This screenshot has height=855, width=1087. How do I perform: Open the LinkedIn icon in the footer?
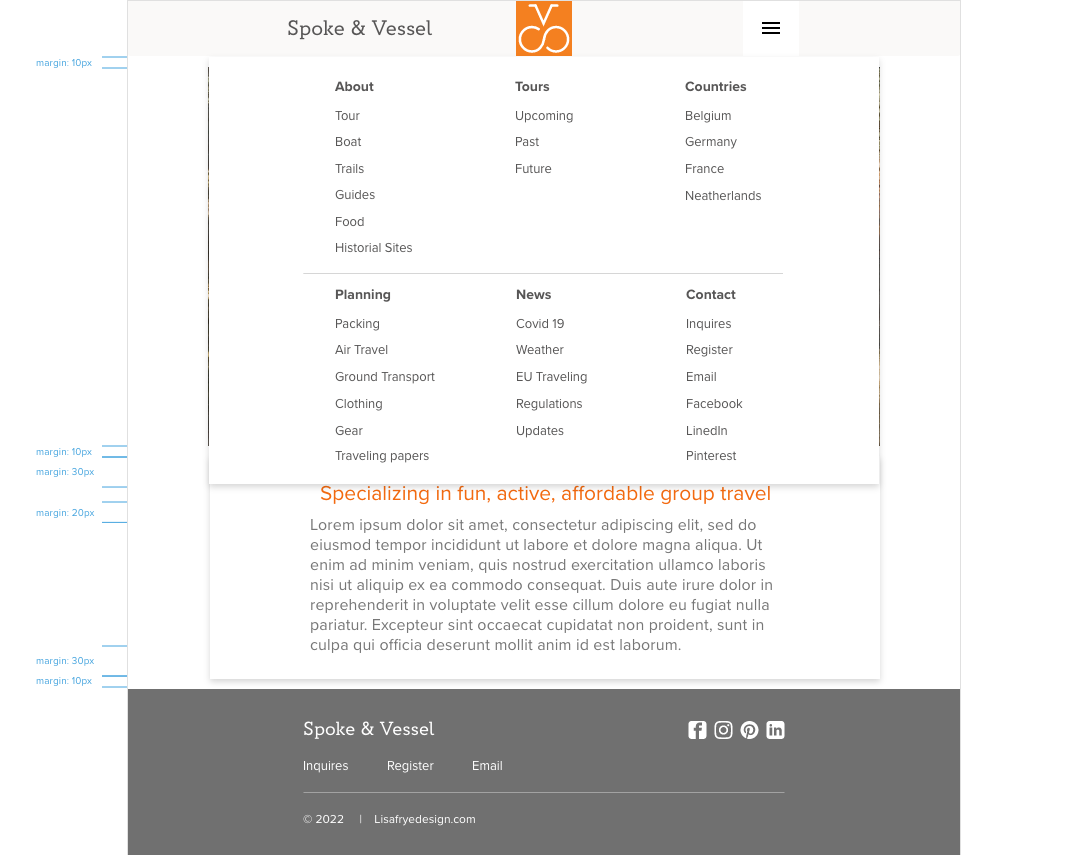point(775,730)
